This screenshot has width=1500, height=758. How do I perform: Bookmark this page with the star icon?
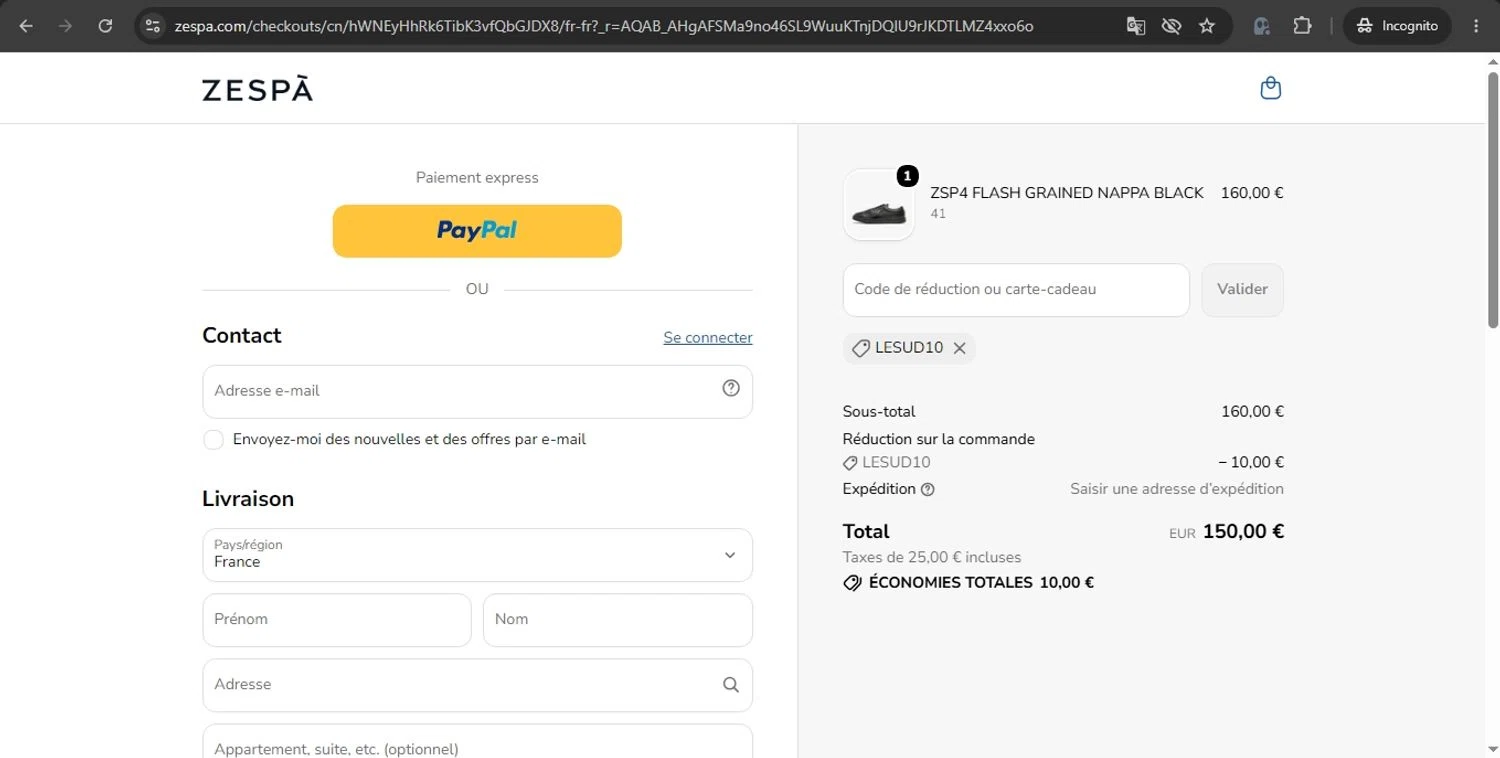tap(1207, 26)
